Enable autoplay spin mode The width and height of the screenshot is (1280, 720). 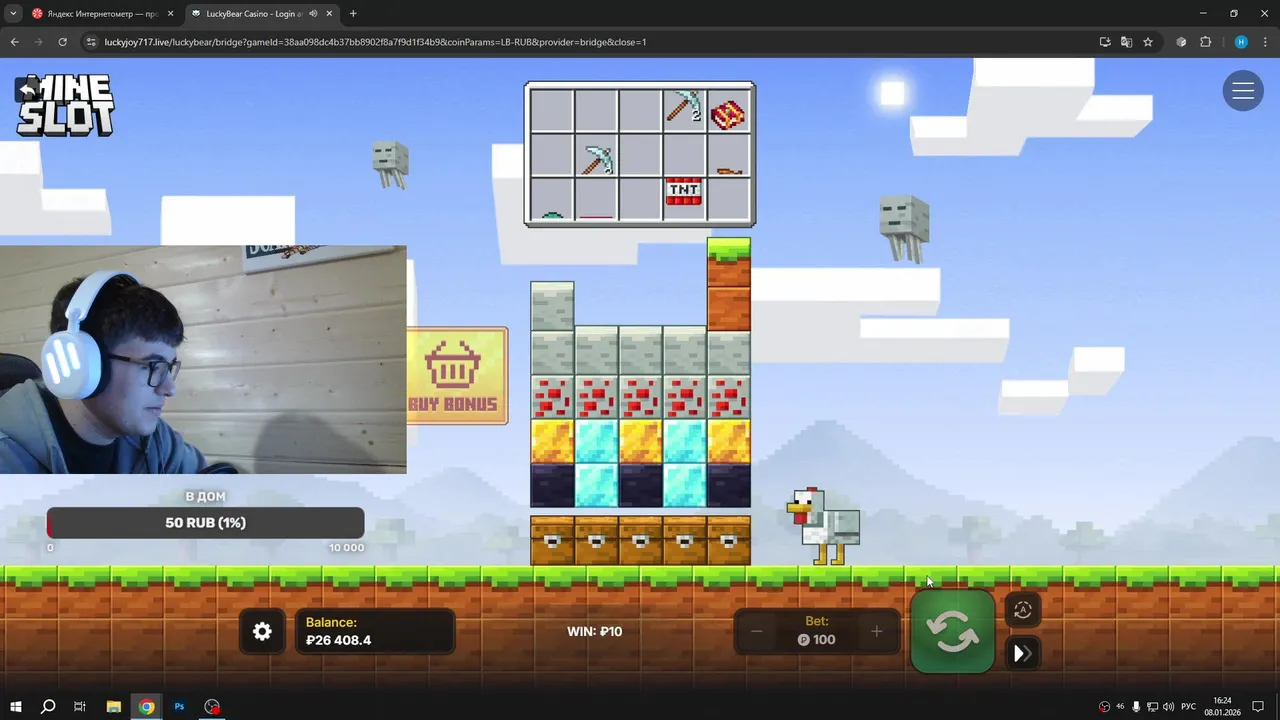(1023, 610)
